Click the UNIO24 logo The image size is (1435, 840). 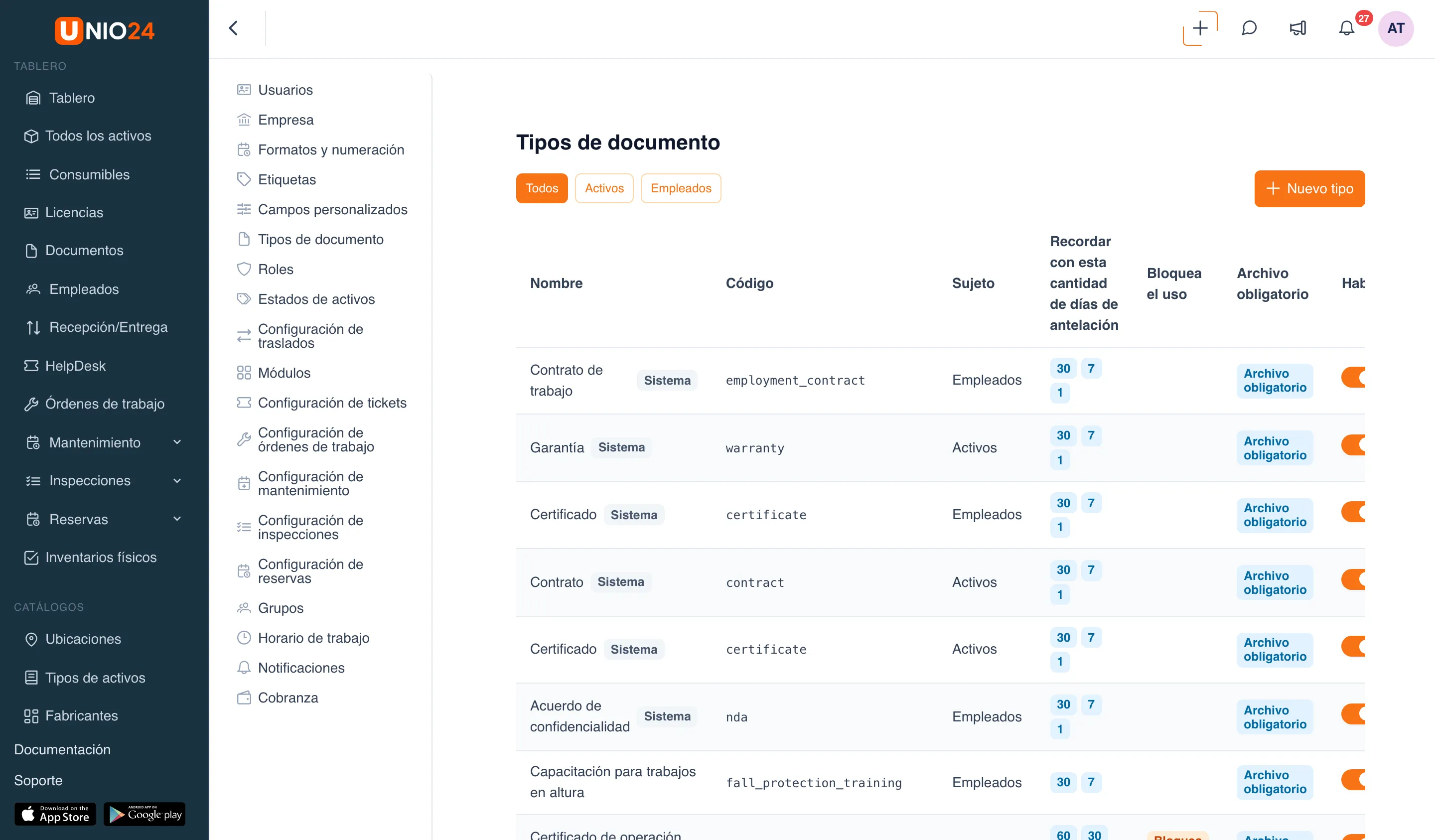coord(104,30)
